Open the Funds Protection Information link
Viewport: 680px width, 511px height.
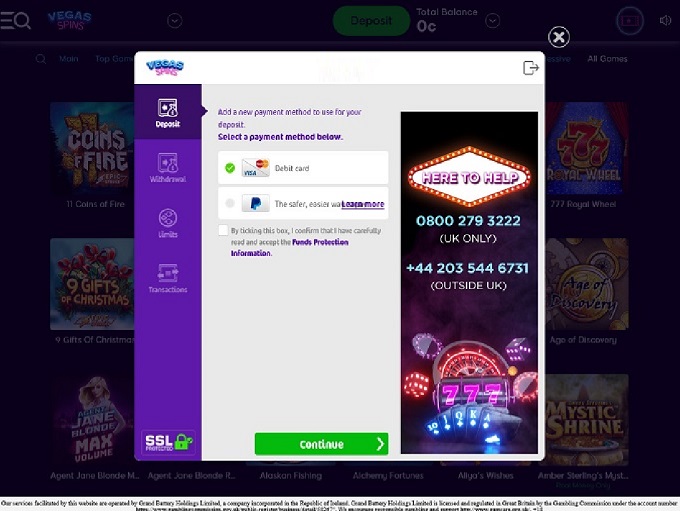tap(289, 247)
